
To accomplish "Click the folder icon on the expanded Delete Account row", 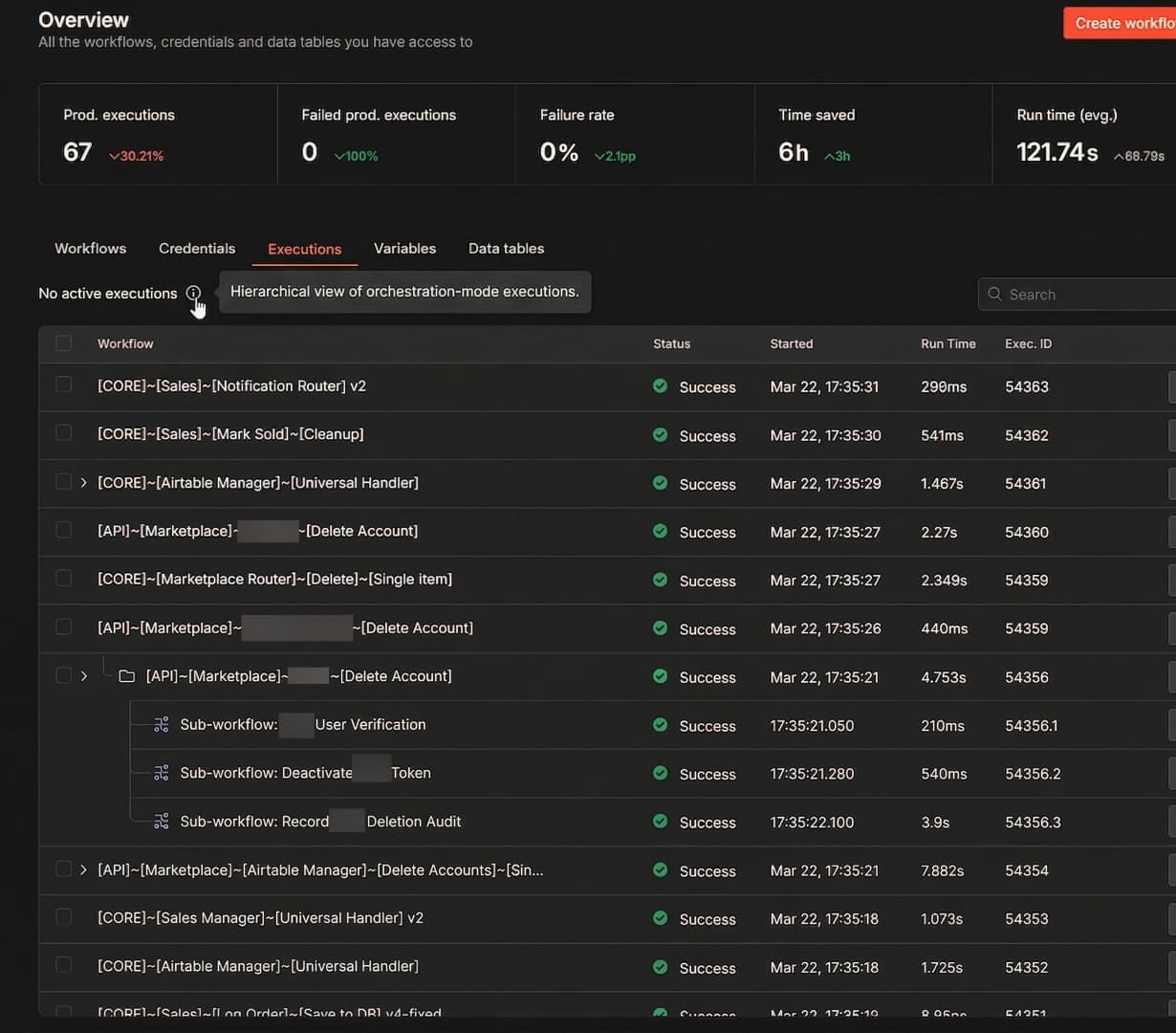I will pos(126,676).
